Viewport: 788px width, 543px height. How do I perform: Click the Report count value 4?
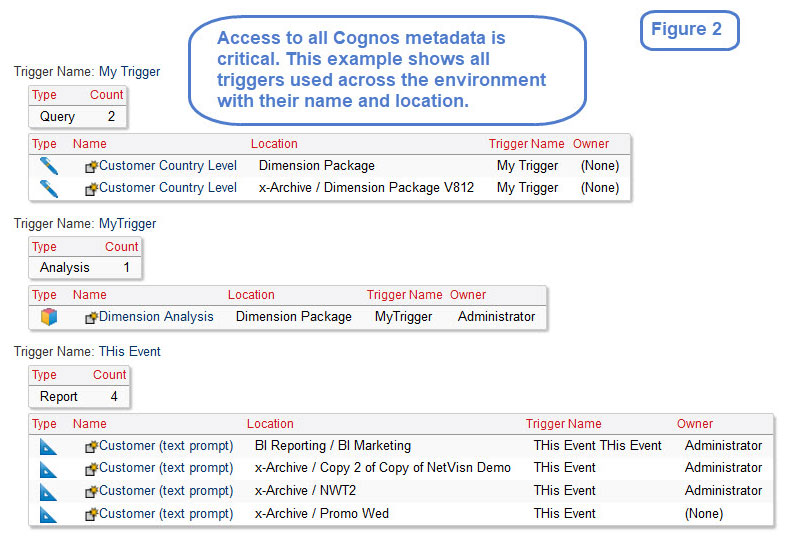(x=114, y=397)
